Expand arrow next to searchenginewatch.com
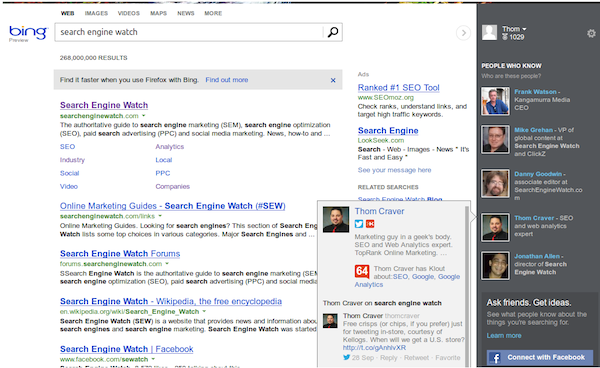This screenshot has height=368, width=600. (x=144, y=116)
